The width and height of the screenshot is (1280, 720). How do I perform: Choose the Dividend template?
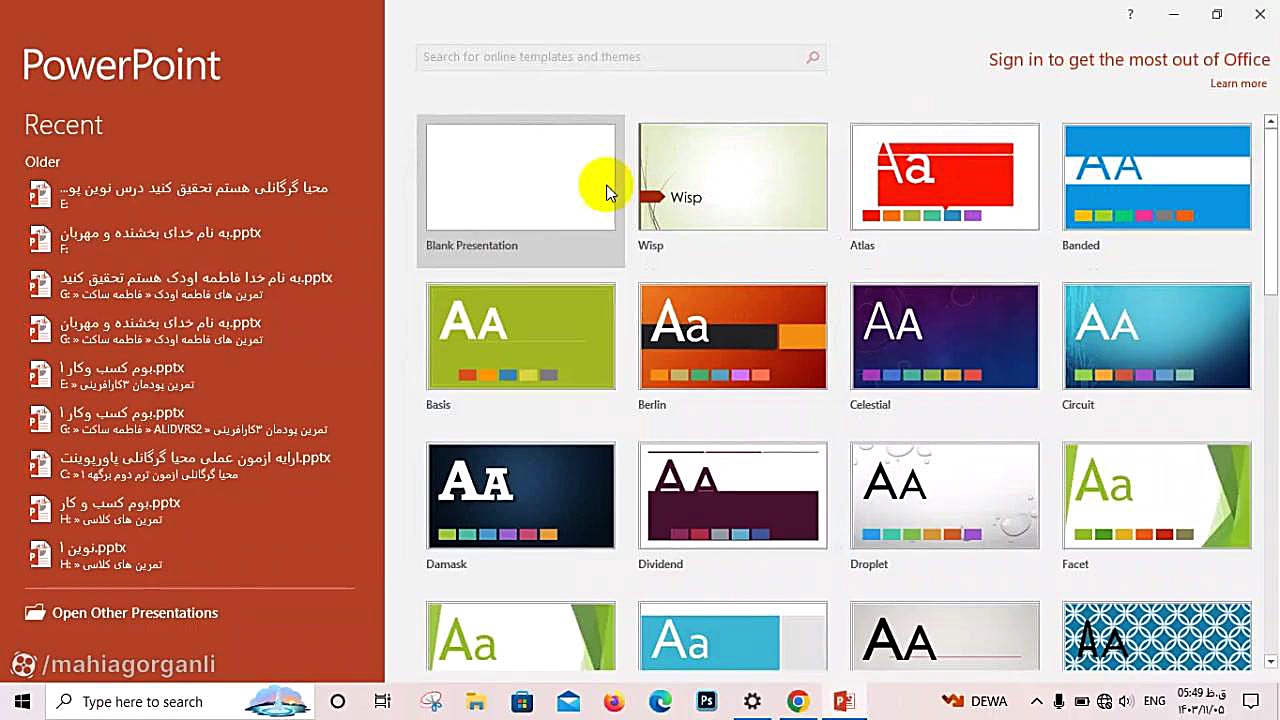coord(733,496)
